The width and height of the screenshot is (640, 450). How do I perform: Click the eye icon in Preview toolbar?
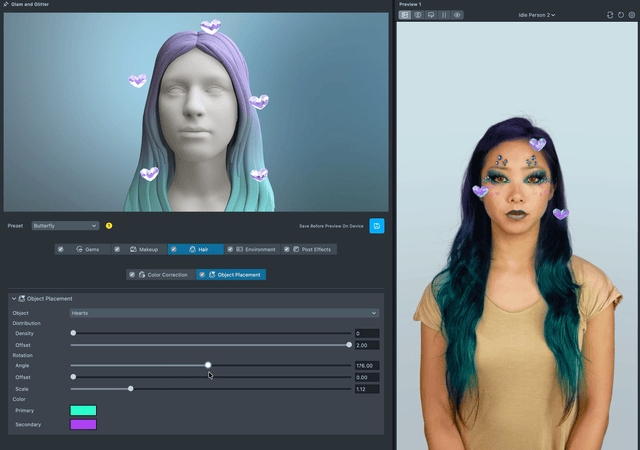click(x=457, y=15)
